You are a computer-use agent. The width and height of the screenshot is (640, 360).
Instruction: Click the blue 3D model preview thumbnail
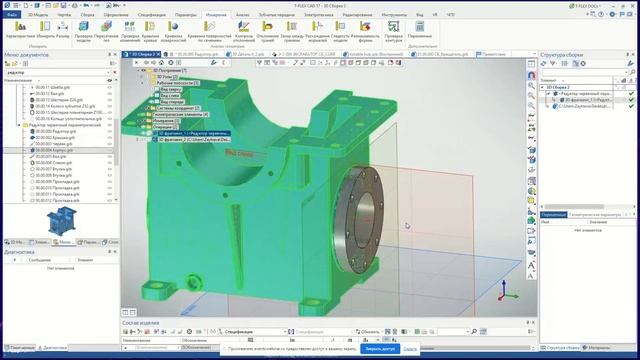pos(62,220)
